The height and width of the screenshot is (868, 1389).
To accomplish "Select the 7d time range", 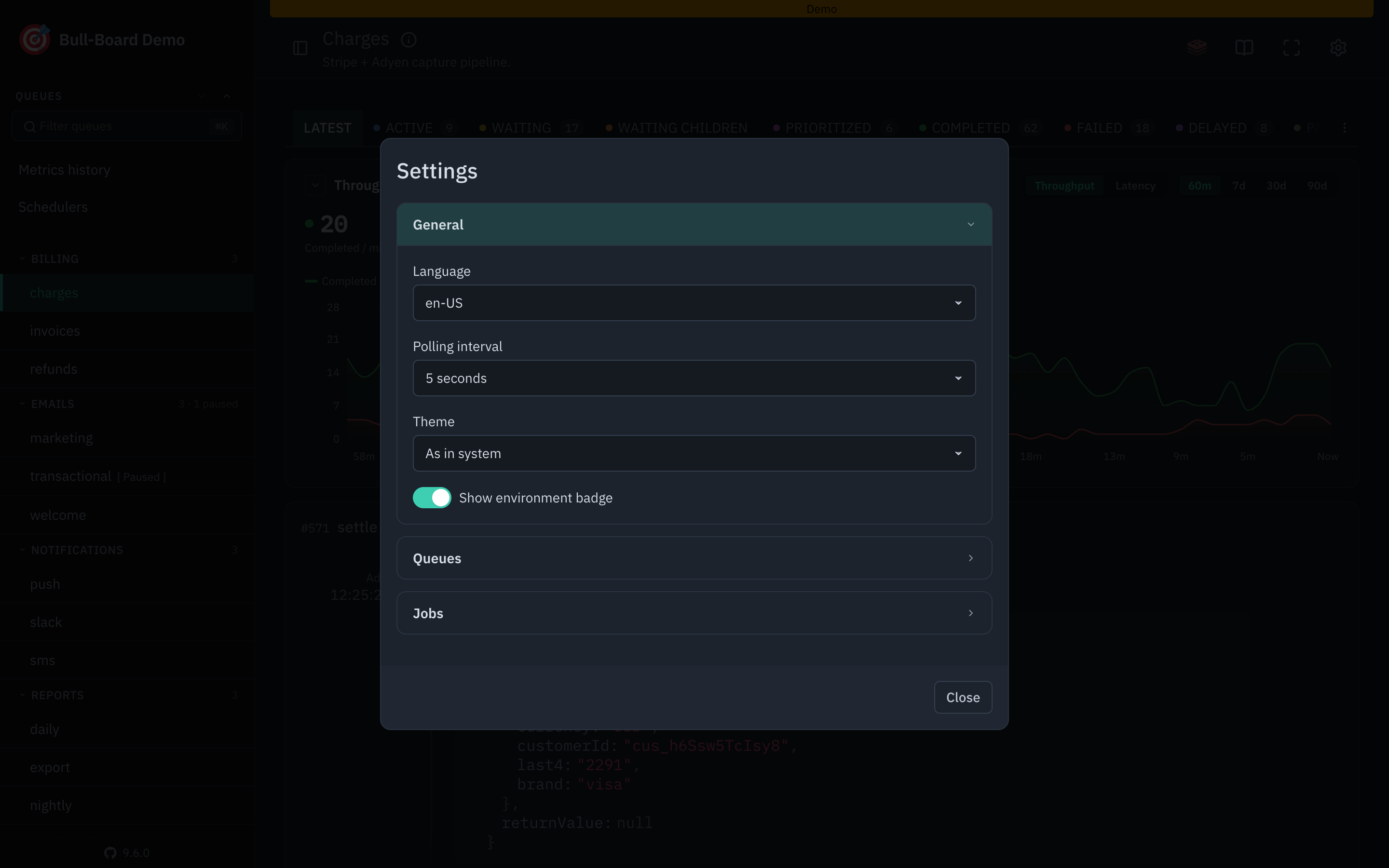I will coord(1239,186).
